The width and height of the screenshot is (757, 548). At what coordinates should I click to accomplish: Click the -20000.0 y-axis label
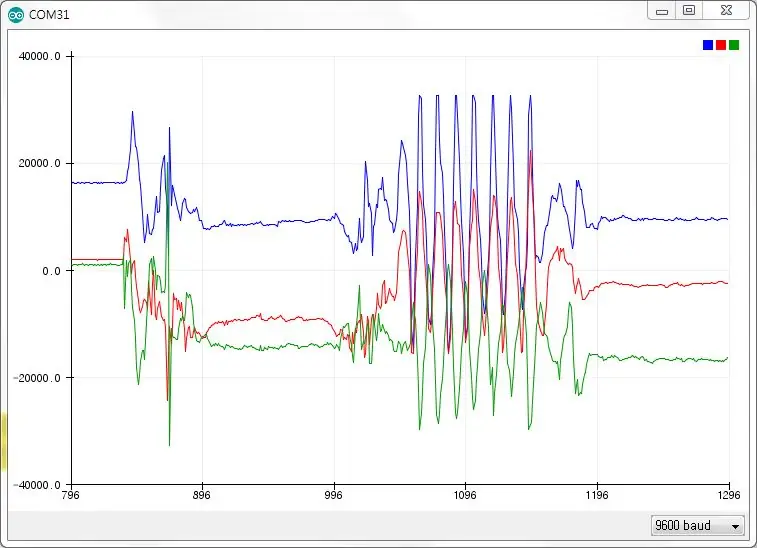(37, 378)
